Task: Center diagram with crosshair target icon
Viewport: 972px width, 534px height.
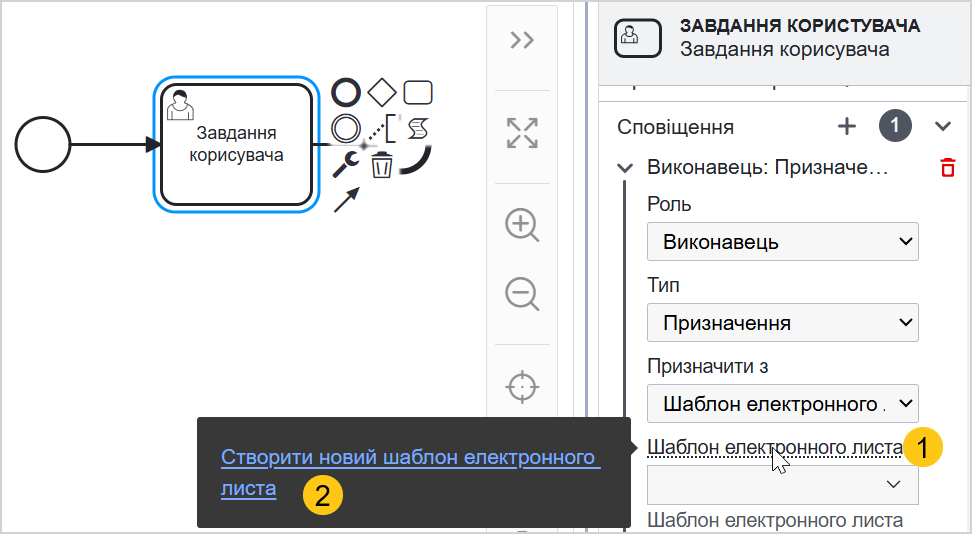Action: [522, 386]
